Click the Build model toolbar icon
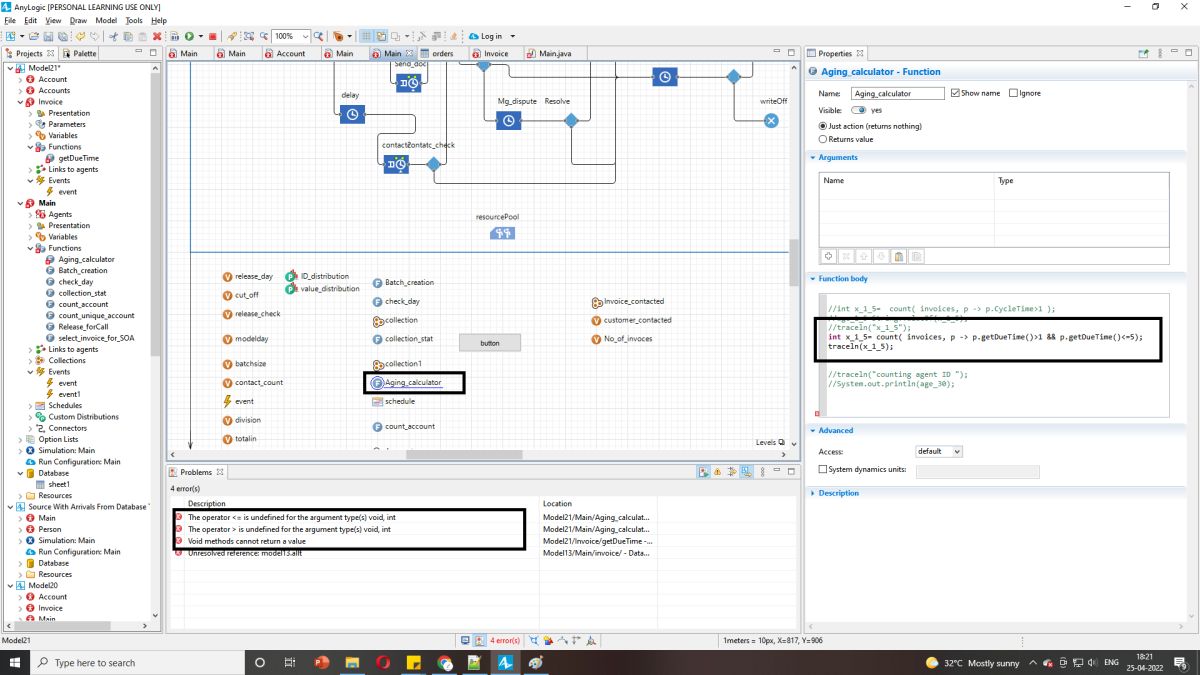The height and width of the screenshot is (675, 1200). click(x=173, y=36)
